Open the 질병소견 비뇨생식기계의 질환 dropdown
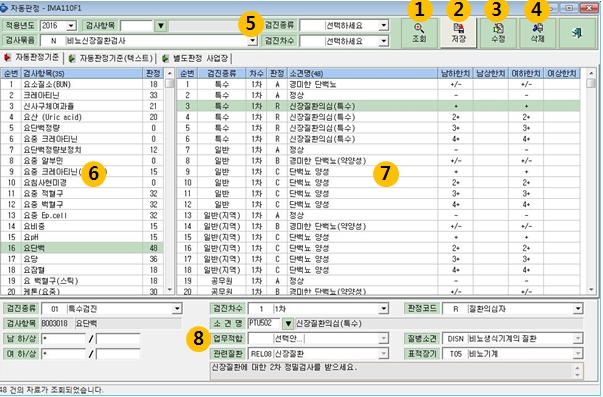This screenshot has width=603, height=397. 578,339
